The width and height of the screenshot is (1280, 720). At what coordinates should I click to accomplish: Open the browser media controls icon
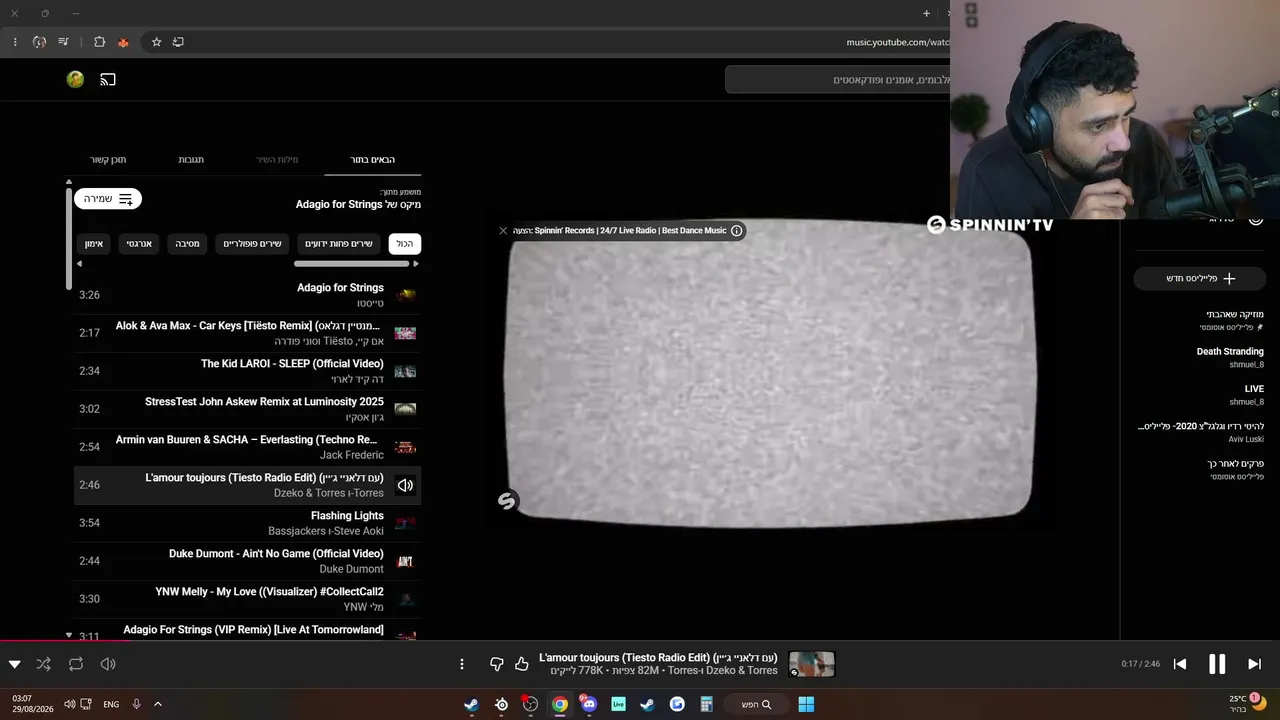[x=63, y=42]
